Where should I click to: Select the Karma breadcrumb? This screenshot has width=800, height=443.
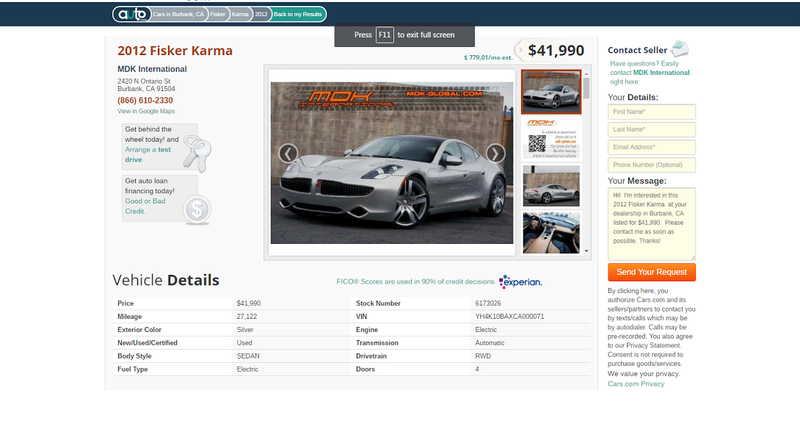pos(240,14)
